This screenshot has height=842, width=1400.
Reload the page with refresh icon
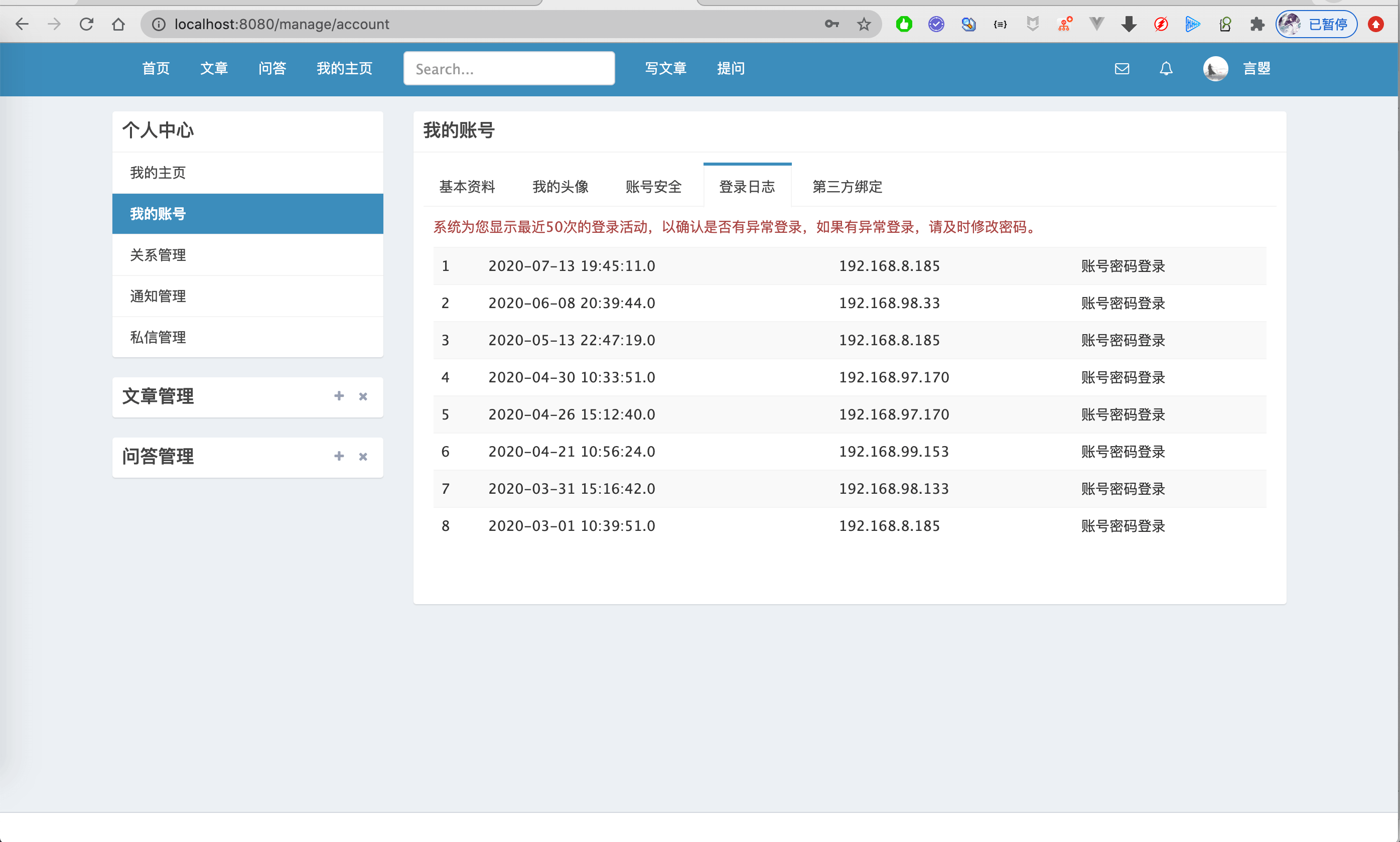pos(86,24)
